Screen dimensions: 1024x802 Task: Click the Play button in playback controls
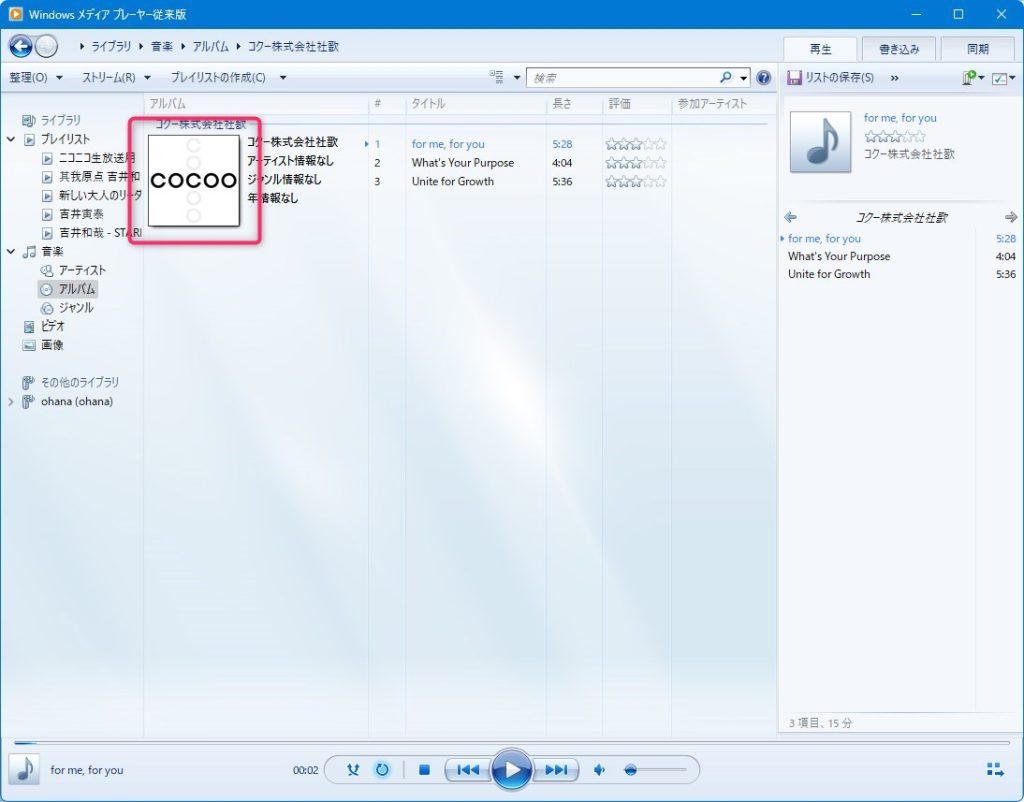(512, 770)
